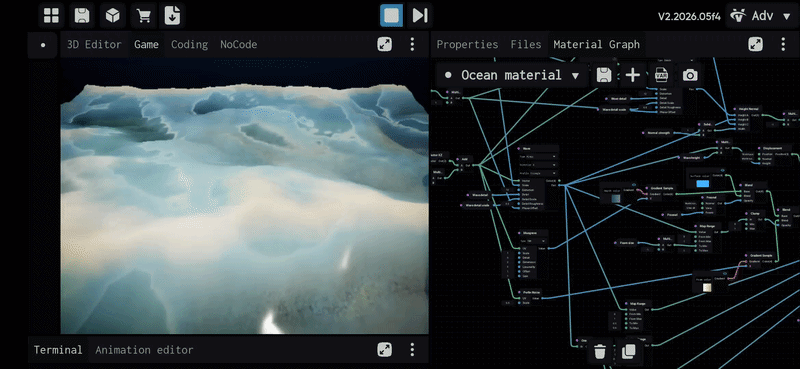Select the Normal strength parameter node
800x369 pixels.
[659, 133]
